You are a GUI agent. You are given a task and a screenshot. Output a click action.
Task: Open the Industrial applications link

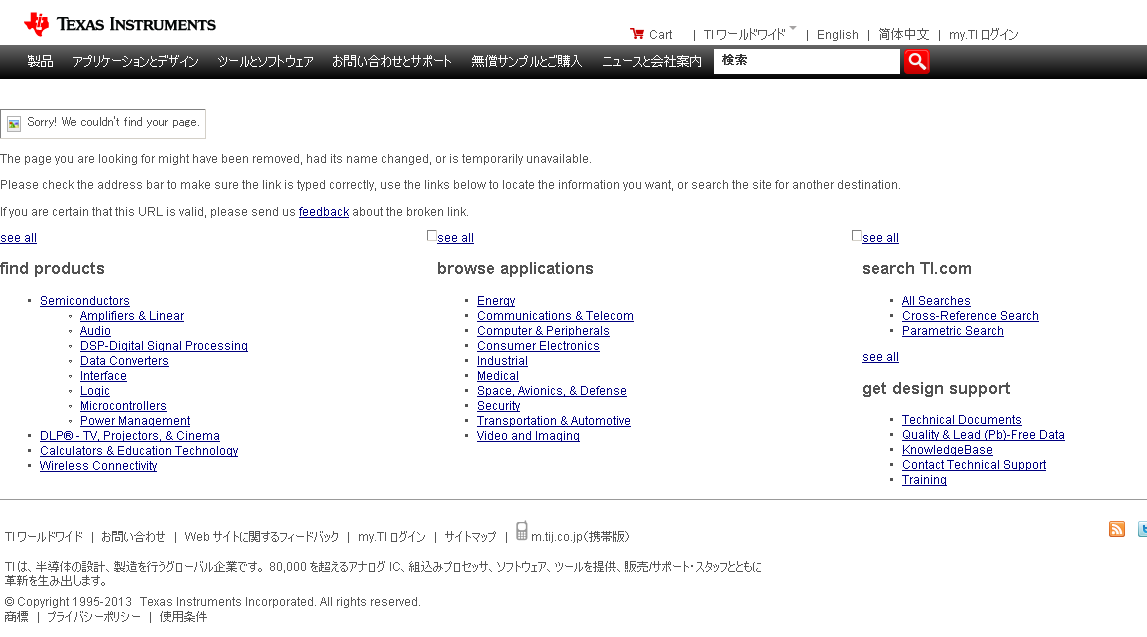502,361
